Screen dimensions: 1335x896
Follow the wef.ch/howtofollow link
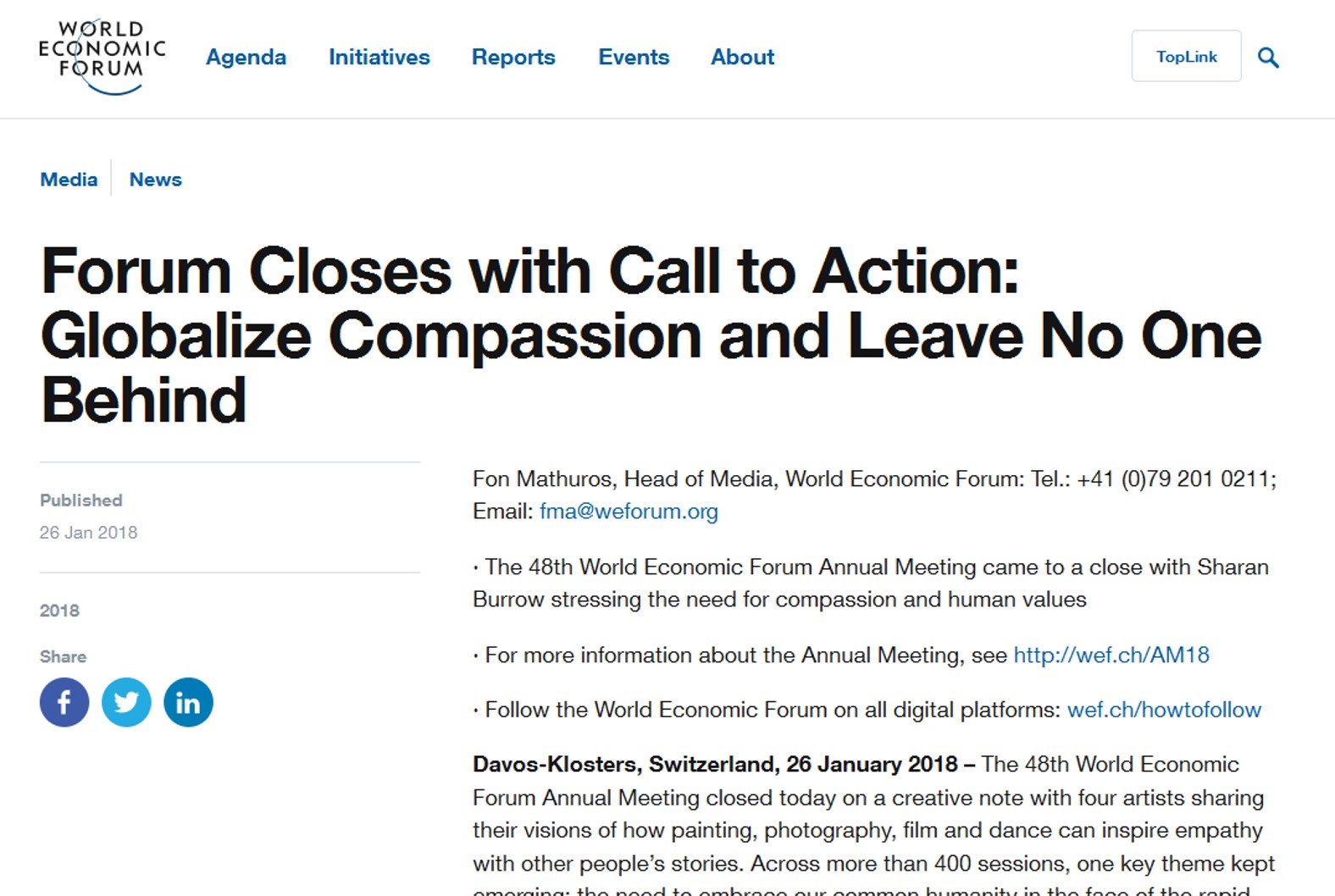[x=1164, y=710]
